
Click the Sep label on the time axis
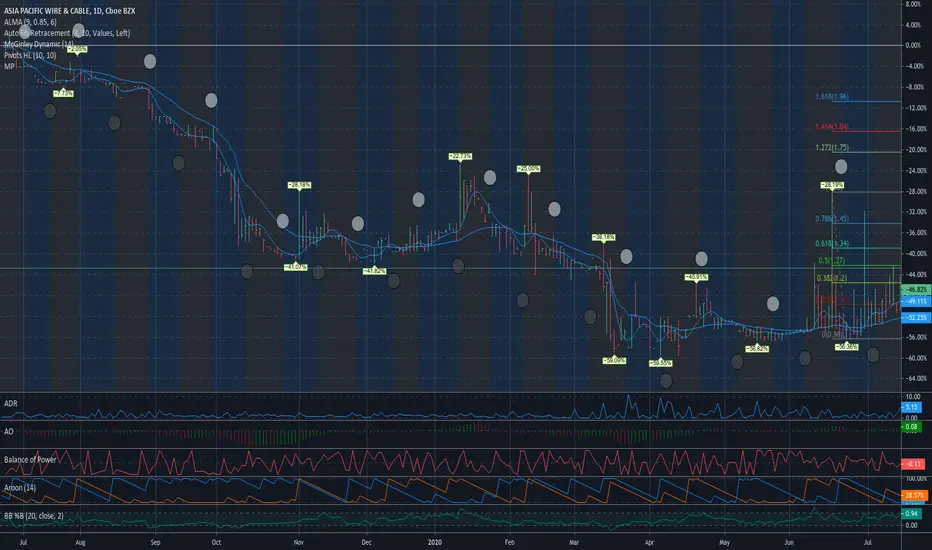[155, 542]
